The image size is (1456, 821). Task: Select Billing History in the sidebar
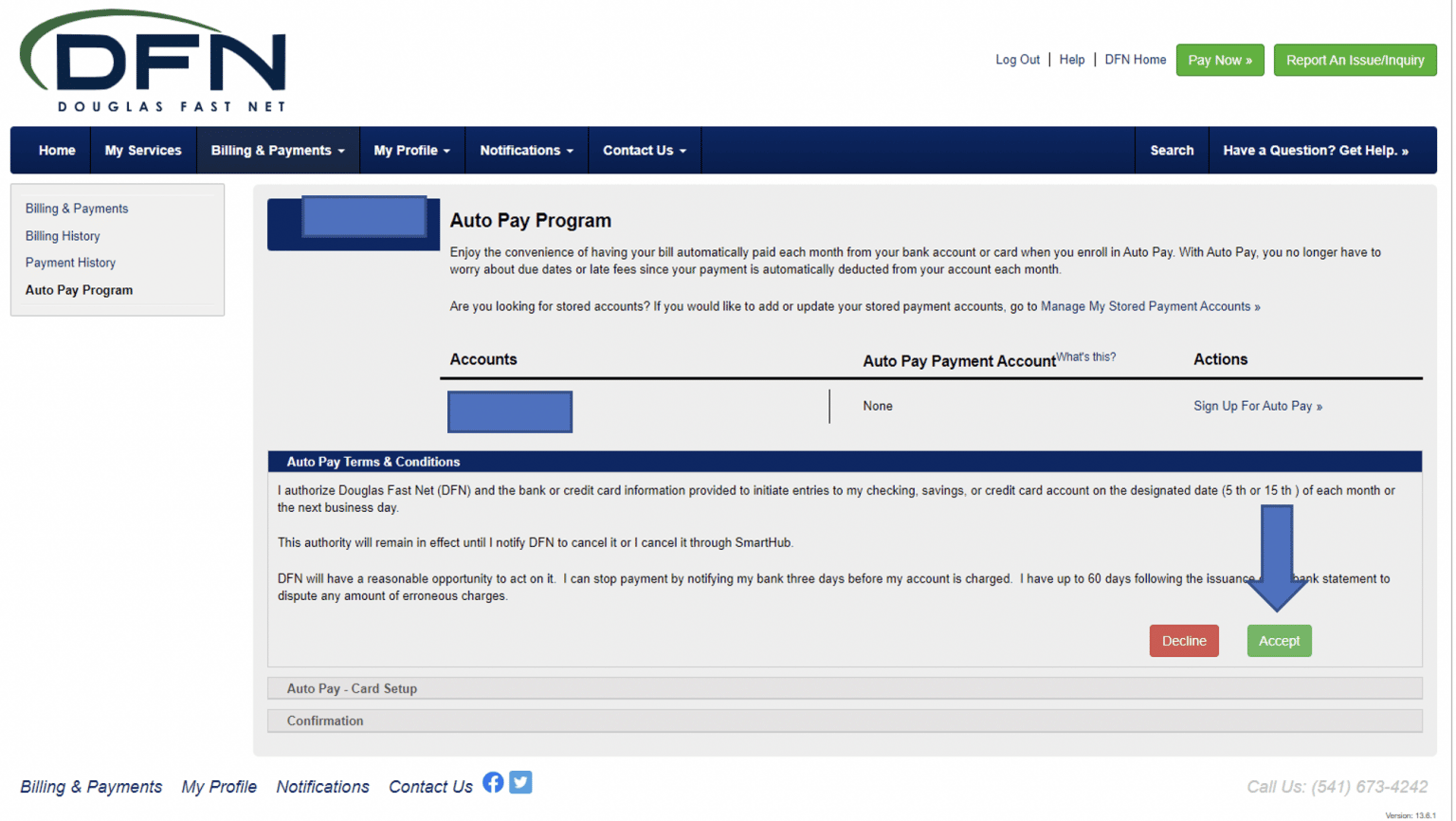[x=63, y=235]
